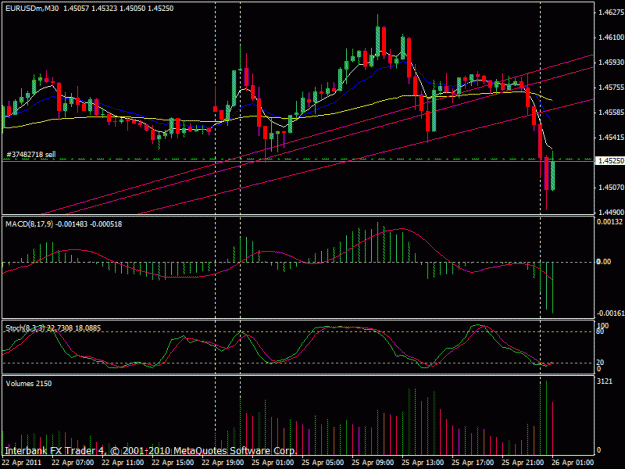This screenshot has height=469, width=625.
Task: Click price axis value 1.46275
Action: click(610, 13)
